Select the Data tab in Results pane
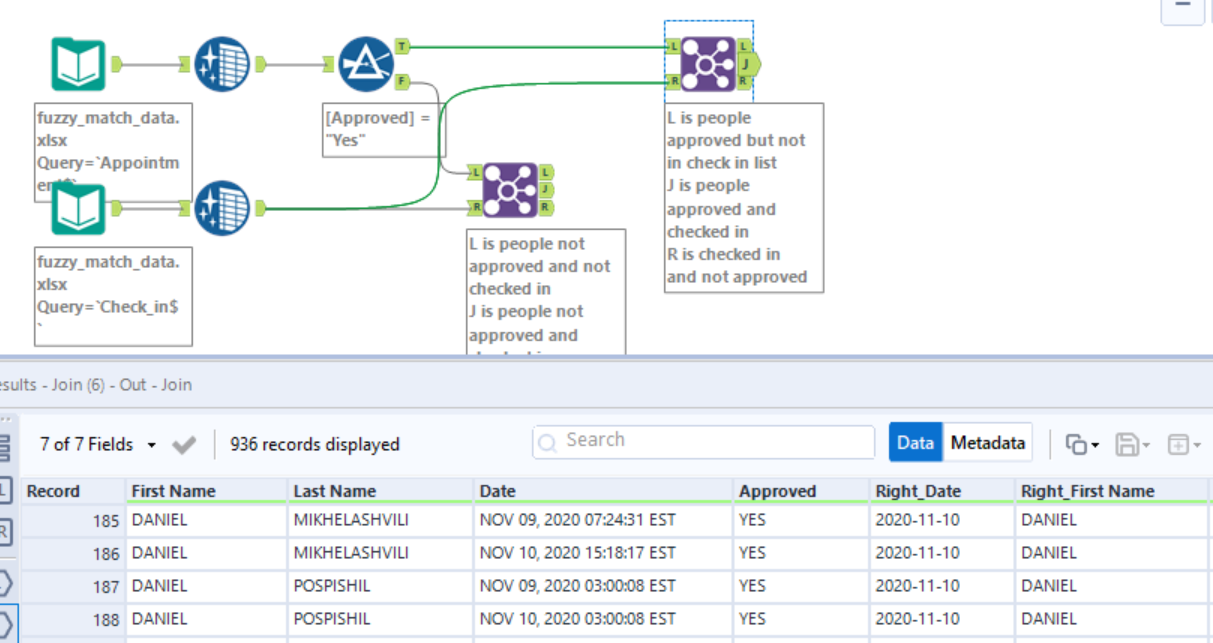This screenshot has height=643, width=1213. click(x=915, y=441)
